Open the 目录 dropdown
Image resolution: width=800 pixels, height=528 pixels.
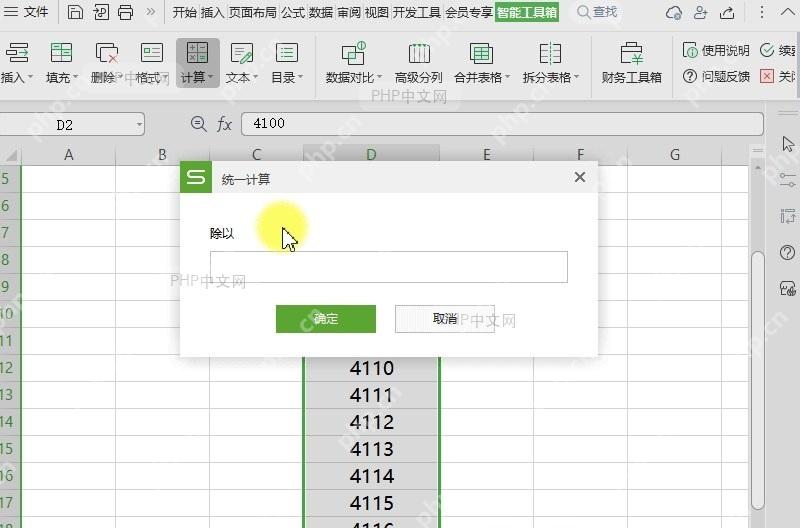(287, 63)
